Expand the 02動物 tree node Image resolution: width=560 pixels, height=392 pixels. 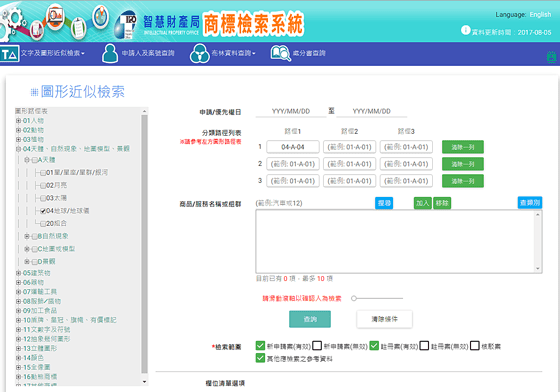[x=18, y=130]
